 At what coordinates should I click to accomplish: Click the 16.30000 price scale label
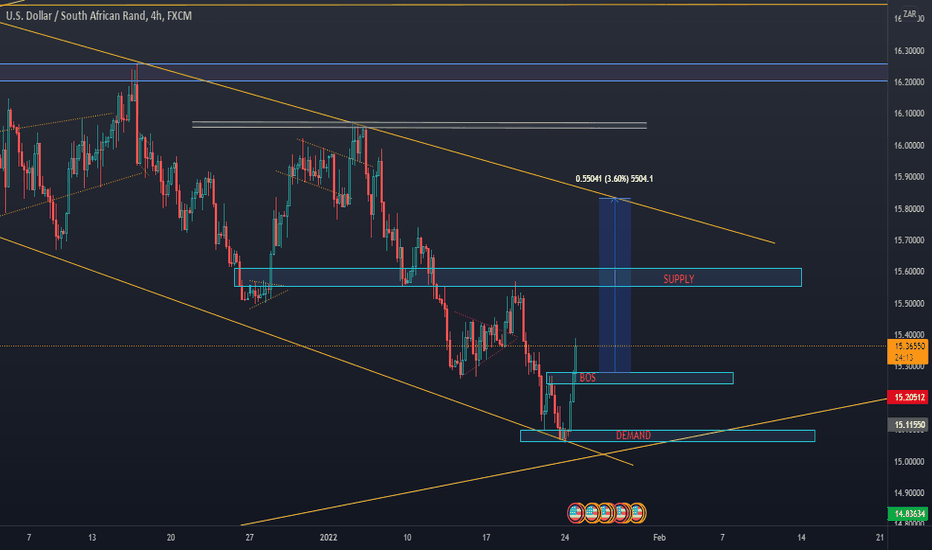click(909, 51)
